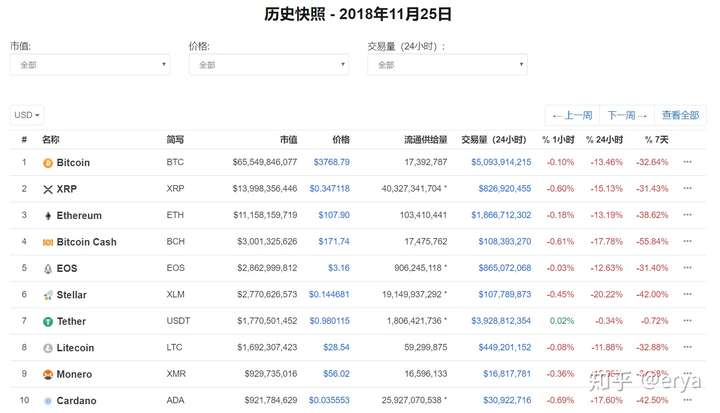Open the 市值 filter dropdown

pos(90,65)
